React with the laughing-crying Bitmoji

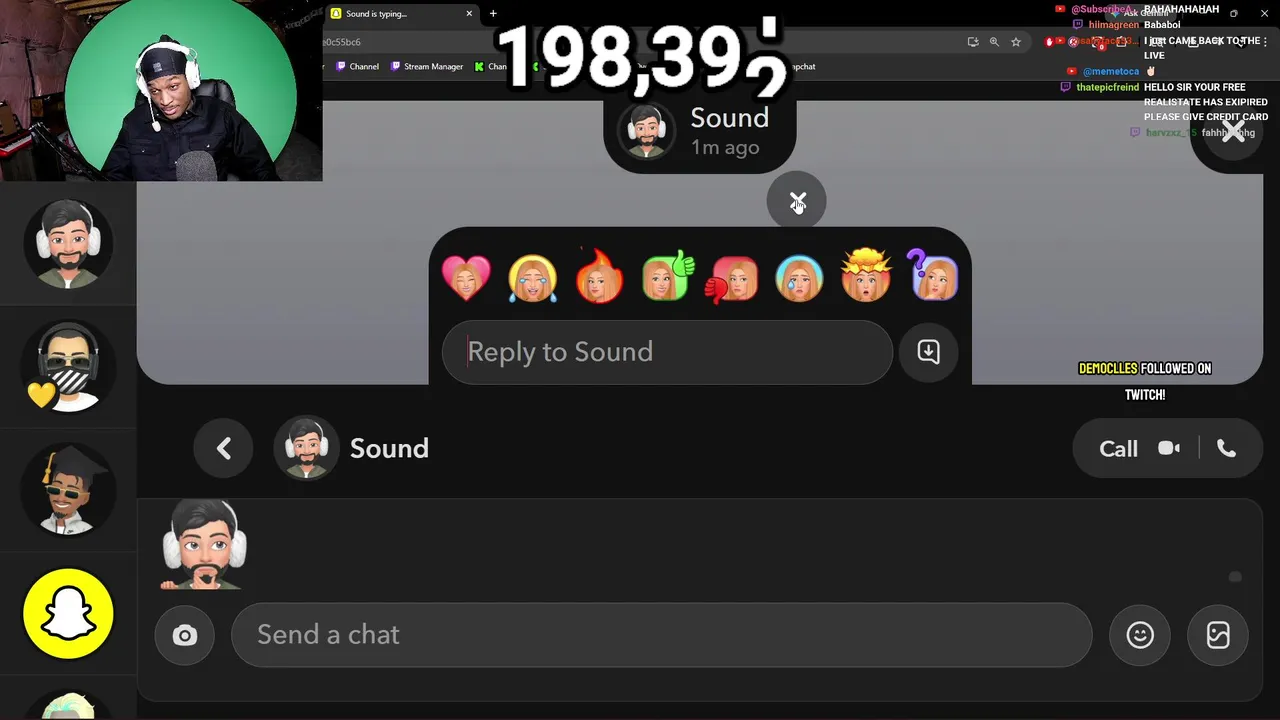click(x=533, y=278)
